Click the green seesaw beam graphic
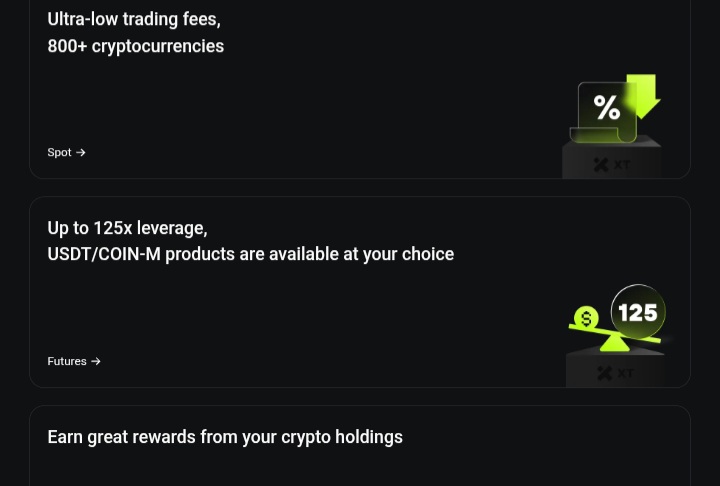 [x=614, y=333]
